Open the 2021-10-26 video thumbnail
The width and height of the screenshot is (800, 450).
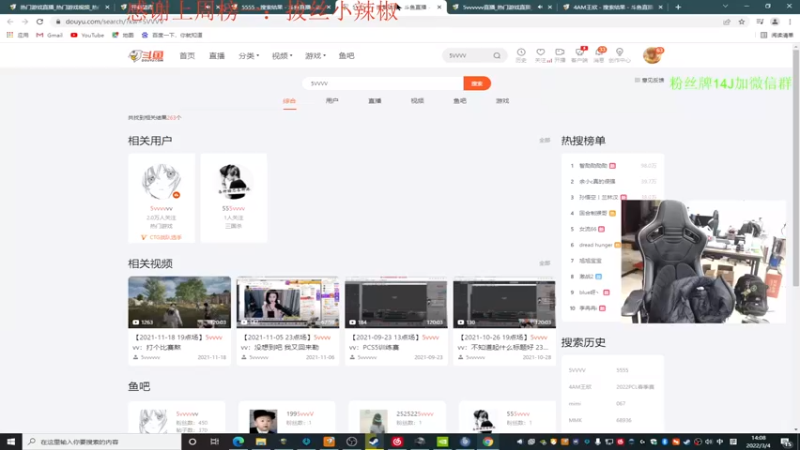click(x=504, y=302)
